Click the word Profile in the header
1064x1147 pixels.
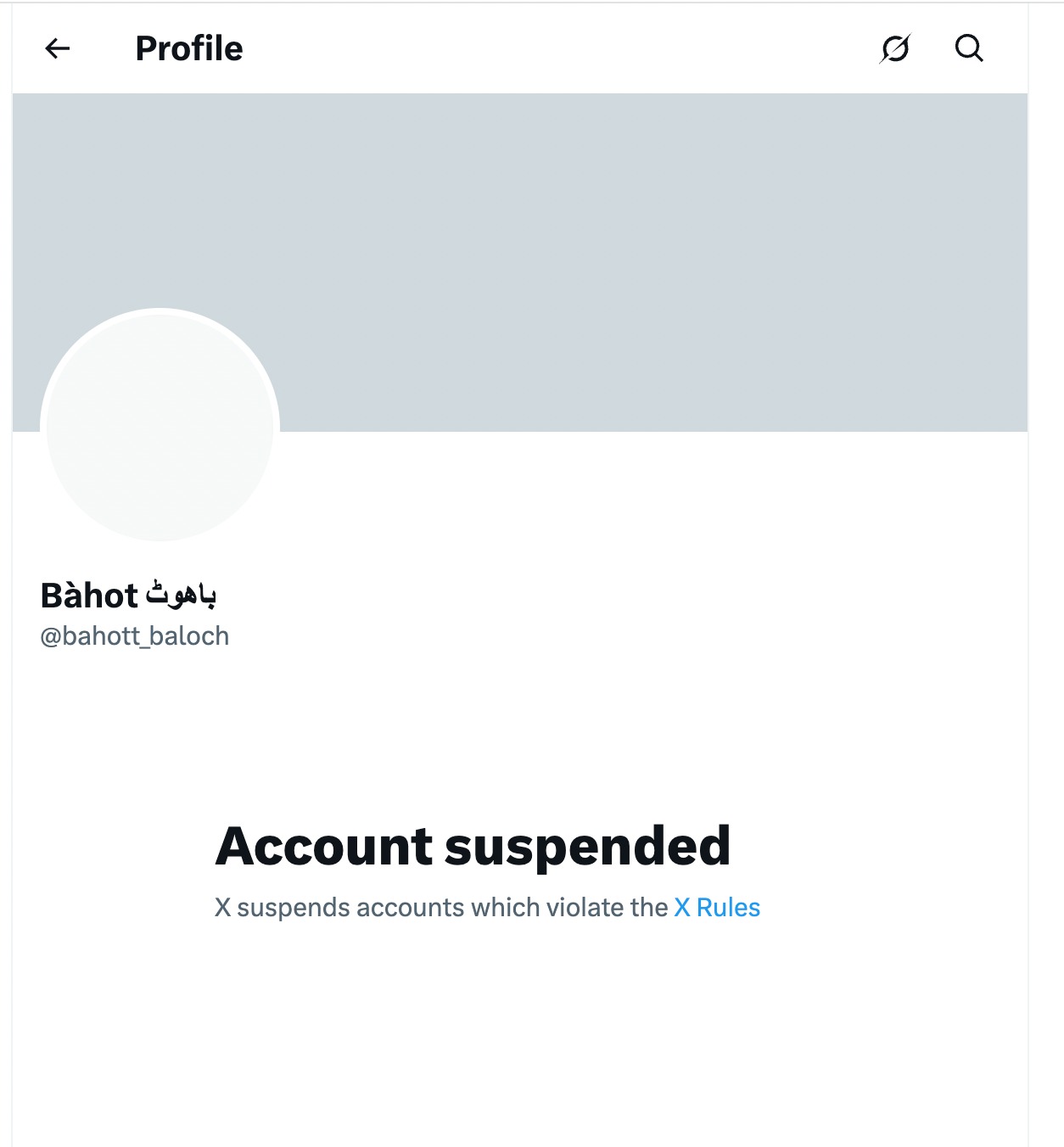[188, 48]
